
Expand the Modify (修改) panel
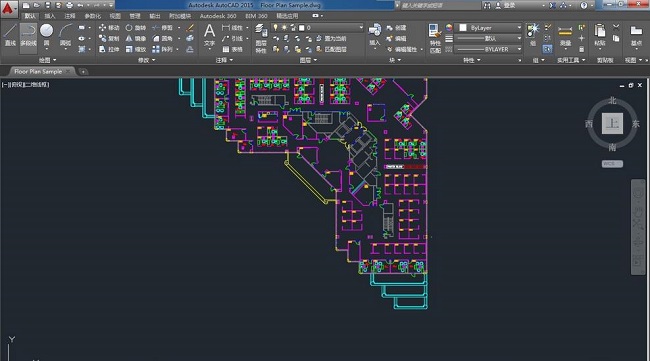pos(146,60)
